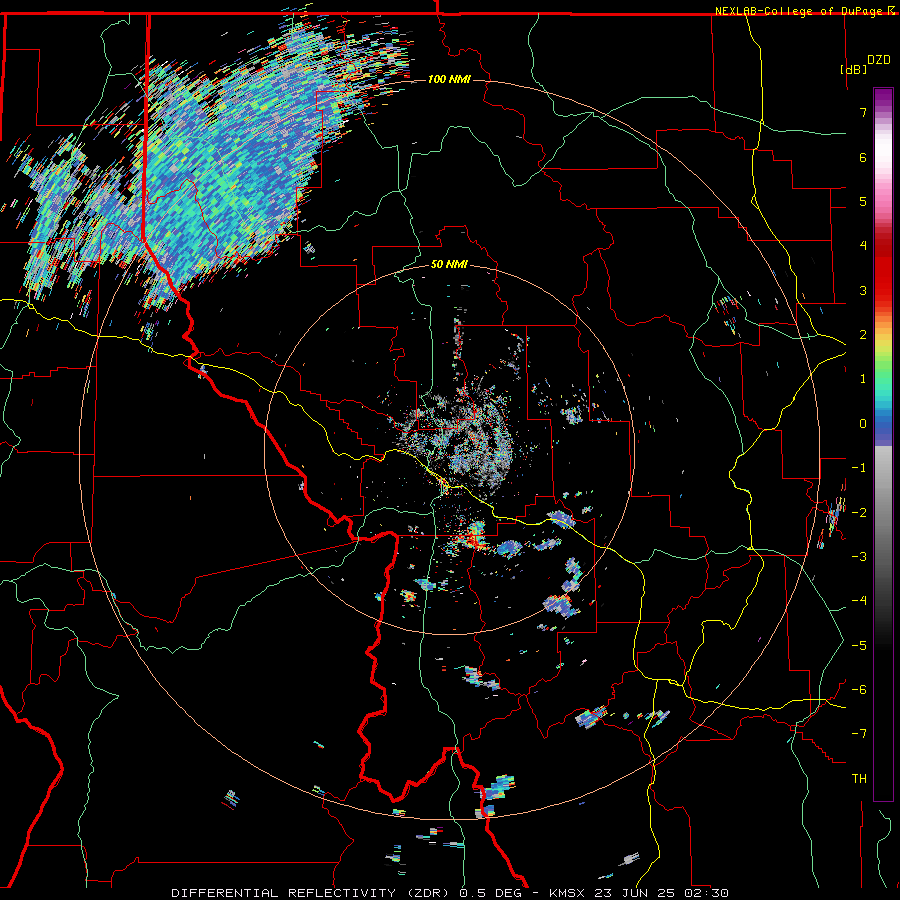Screen dimensions: 900x900
Task: Select the DZD product label
Action: coord(879,60)
